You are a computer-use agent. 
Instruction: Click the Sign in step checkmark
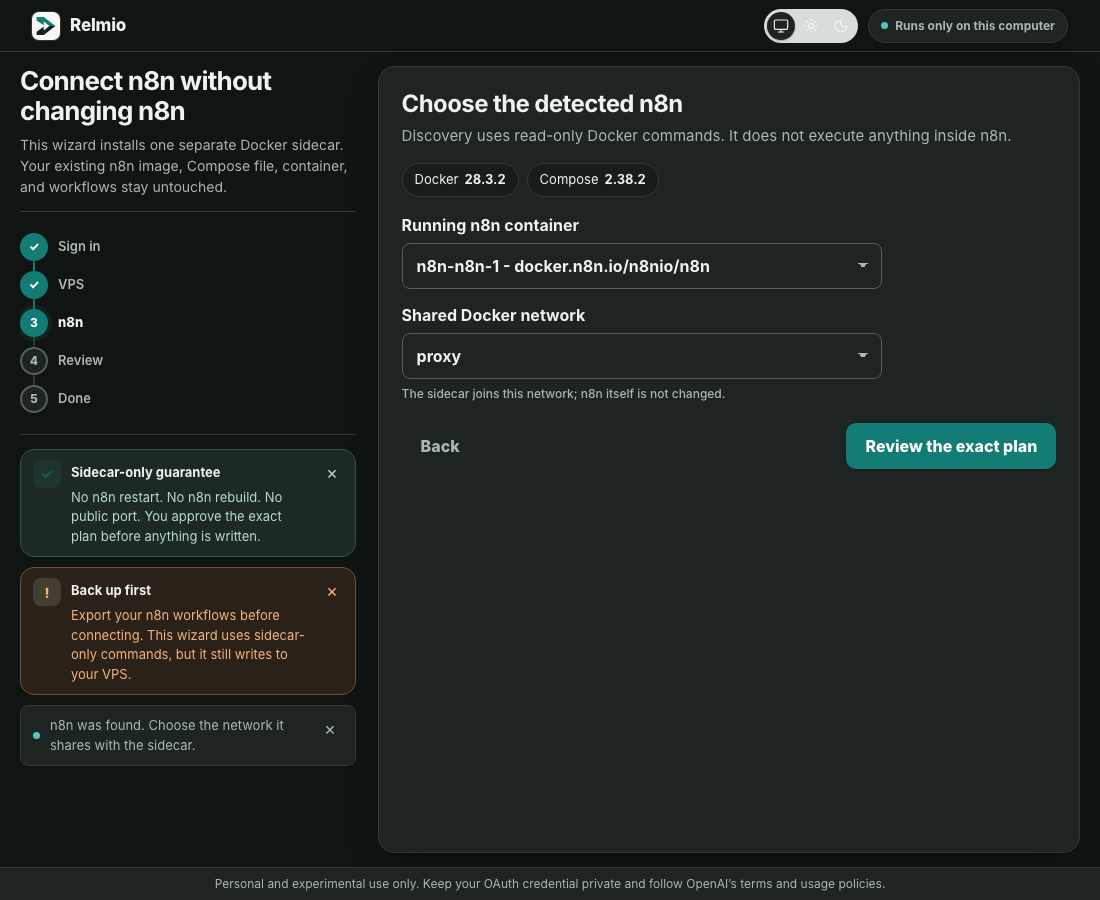pyautogui.click(x=34, y=247)
